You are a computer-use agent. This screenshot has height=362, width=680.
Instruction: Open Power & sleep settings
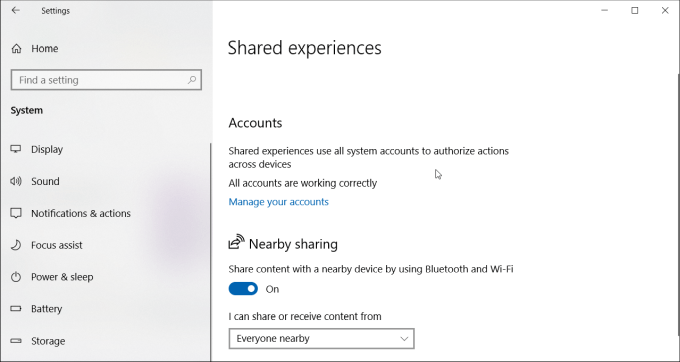[x=62, y=277]
